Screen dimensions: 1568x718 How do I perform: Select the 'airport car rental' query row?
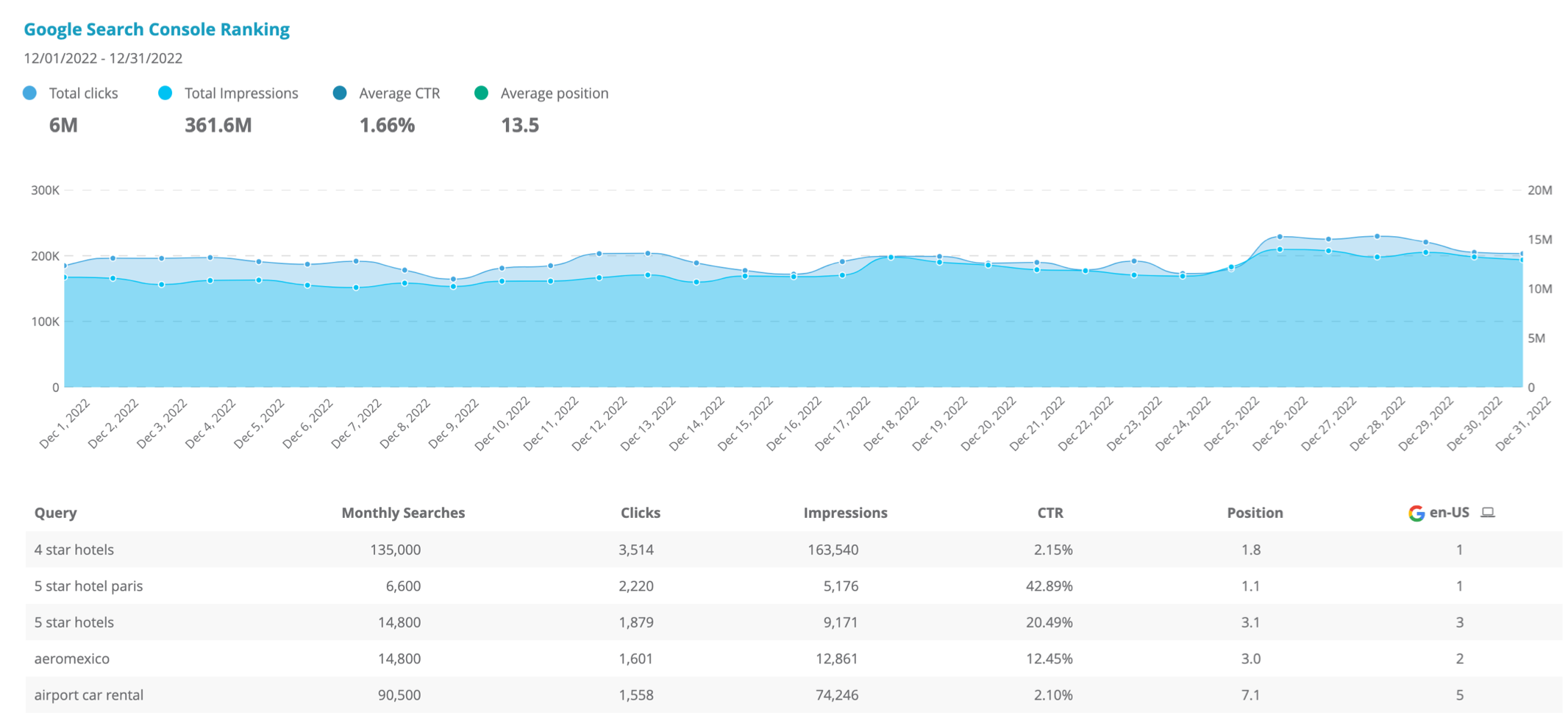[89, 695]
